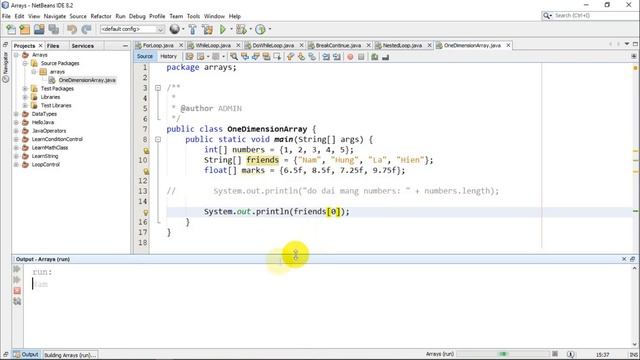Expand the Test Packages node
The width and height of the screenshot is (640, 360).
click(x=25, y=89)
